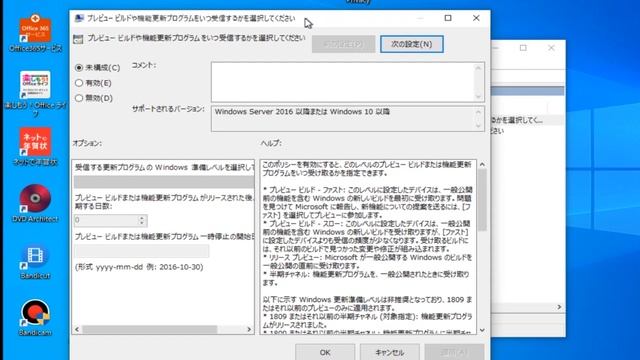
Task: Click the options panel horizontal scrollbar thumb
Action: tap(149, 329)
